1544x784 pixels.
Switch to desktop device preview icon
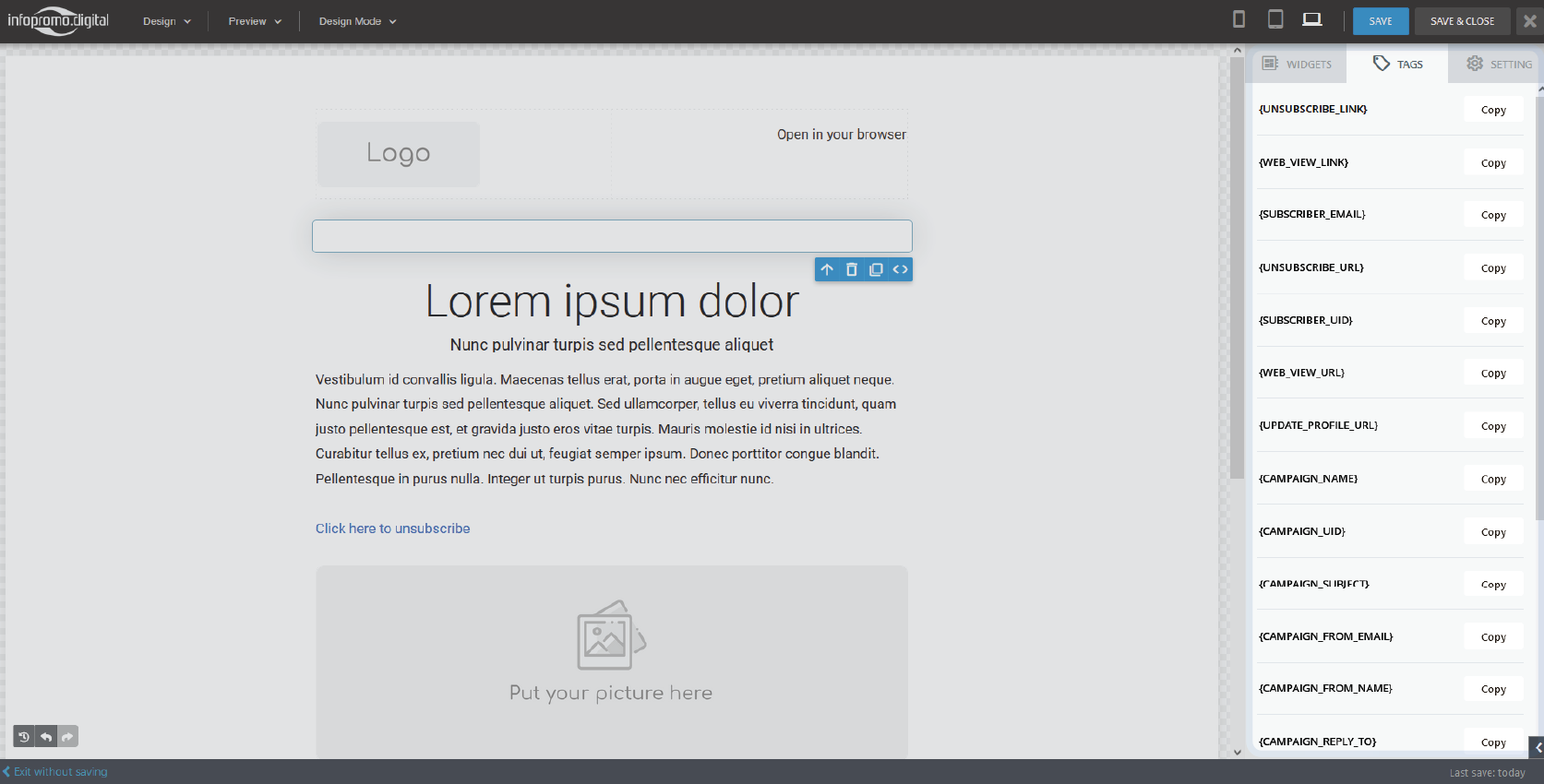click(1311, 19)
